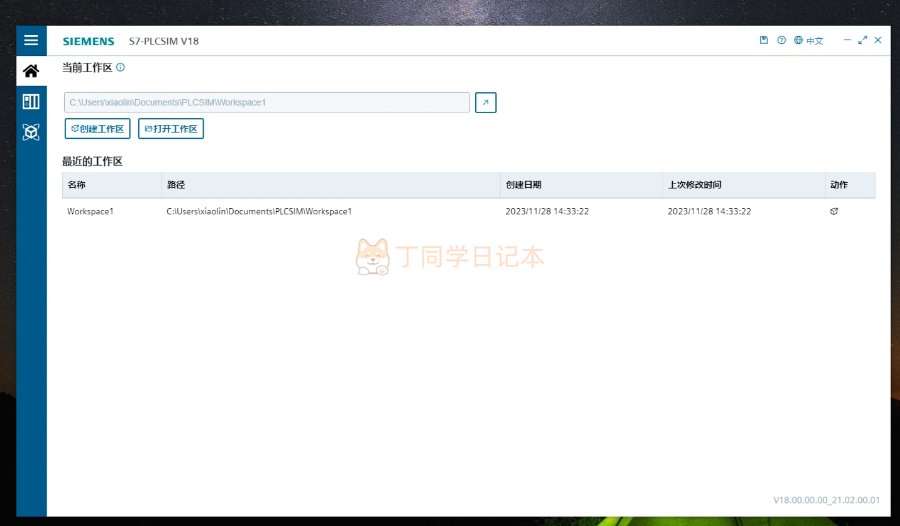Click the action icon for Workspace1 row

click(834, 211)
